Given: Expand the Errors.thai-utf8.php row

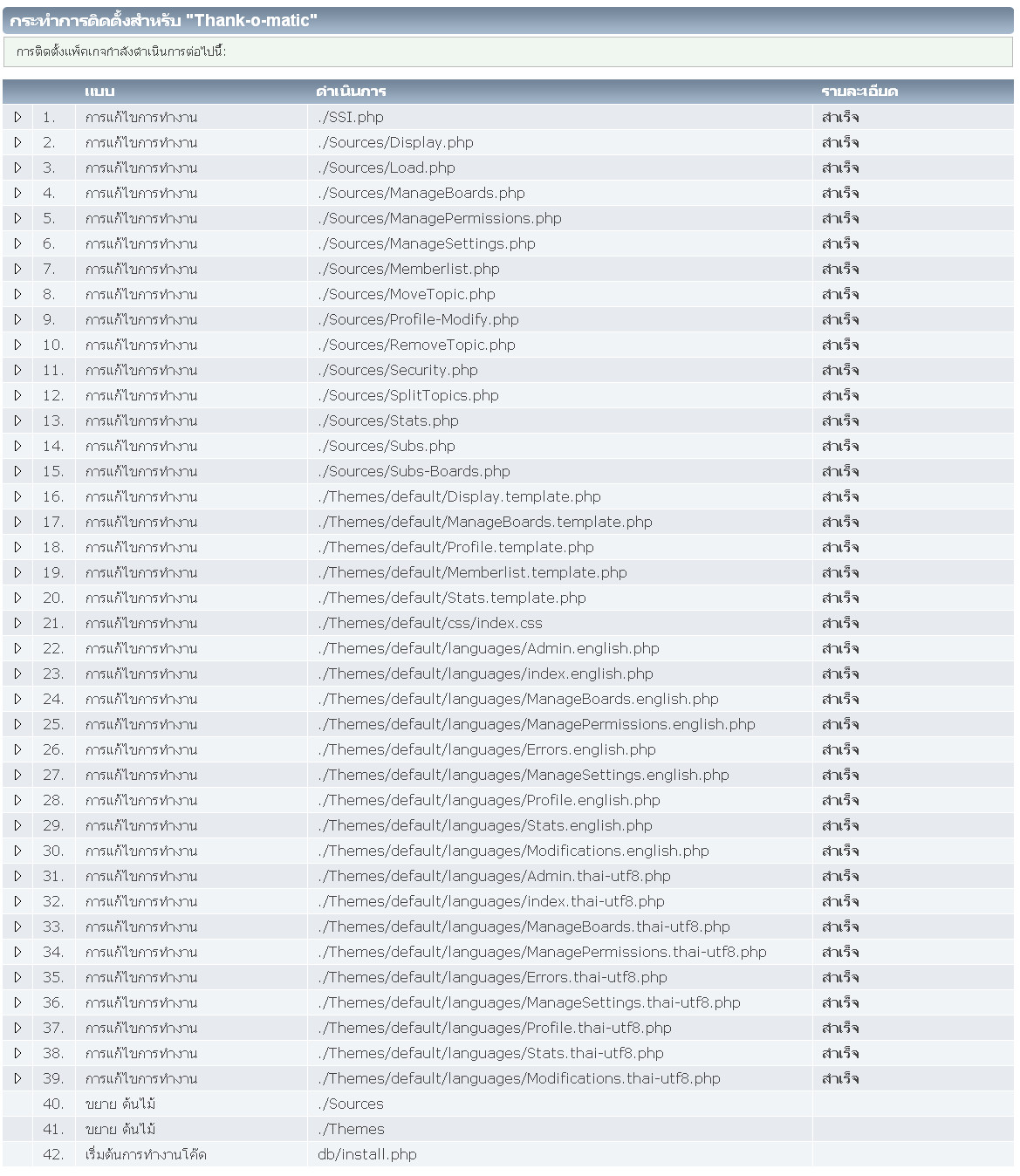Looking at the screenshot, I should (17, 977).
